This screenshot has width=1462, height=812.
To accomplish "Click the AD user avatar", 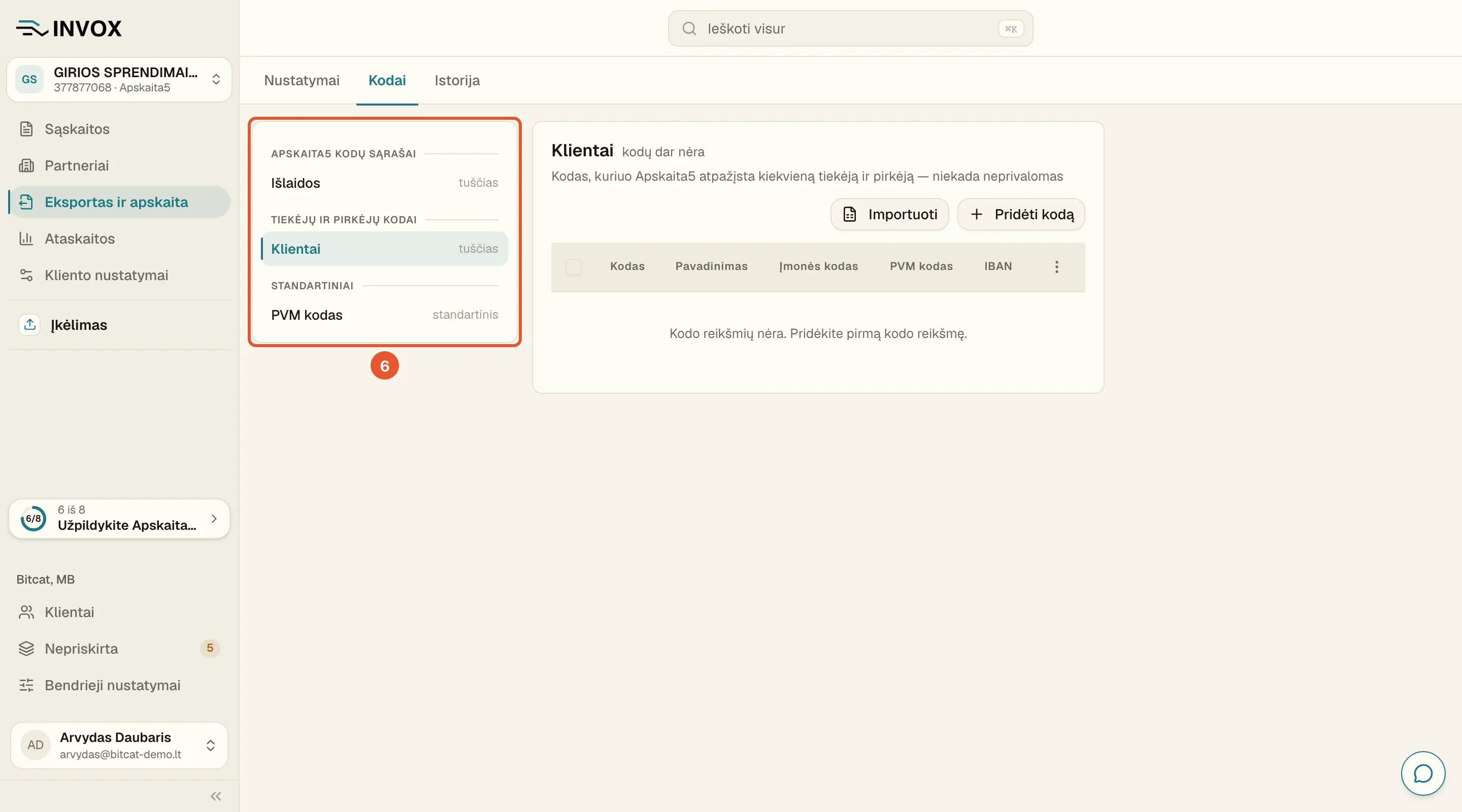I will pos(35,745).
